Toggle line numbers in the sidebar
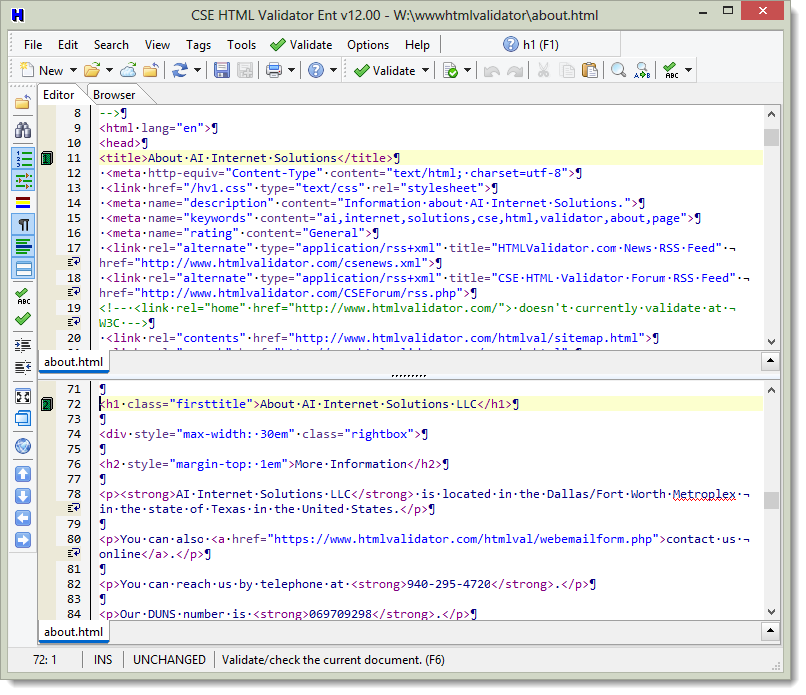Viewport: 806px width, 695px height. 23,159
